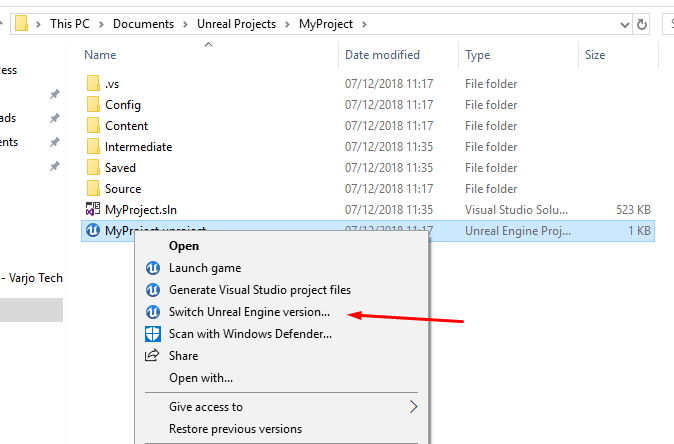Screen dimensions: 674x444
Task: Select the 'MyProject.sln' file name
Action: 141,210
